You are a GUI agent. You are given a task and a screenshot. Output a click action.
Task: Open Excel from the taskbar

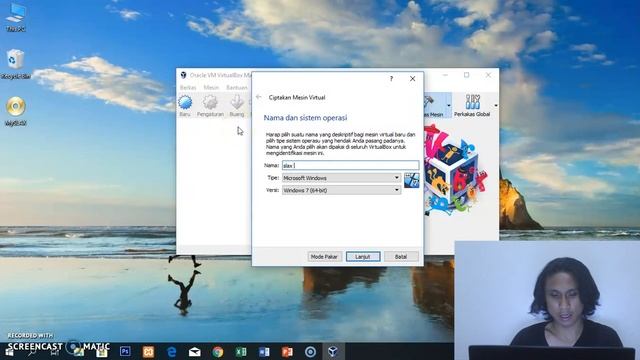[241, 351]
